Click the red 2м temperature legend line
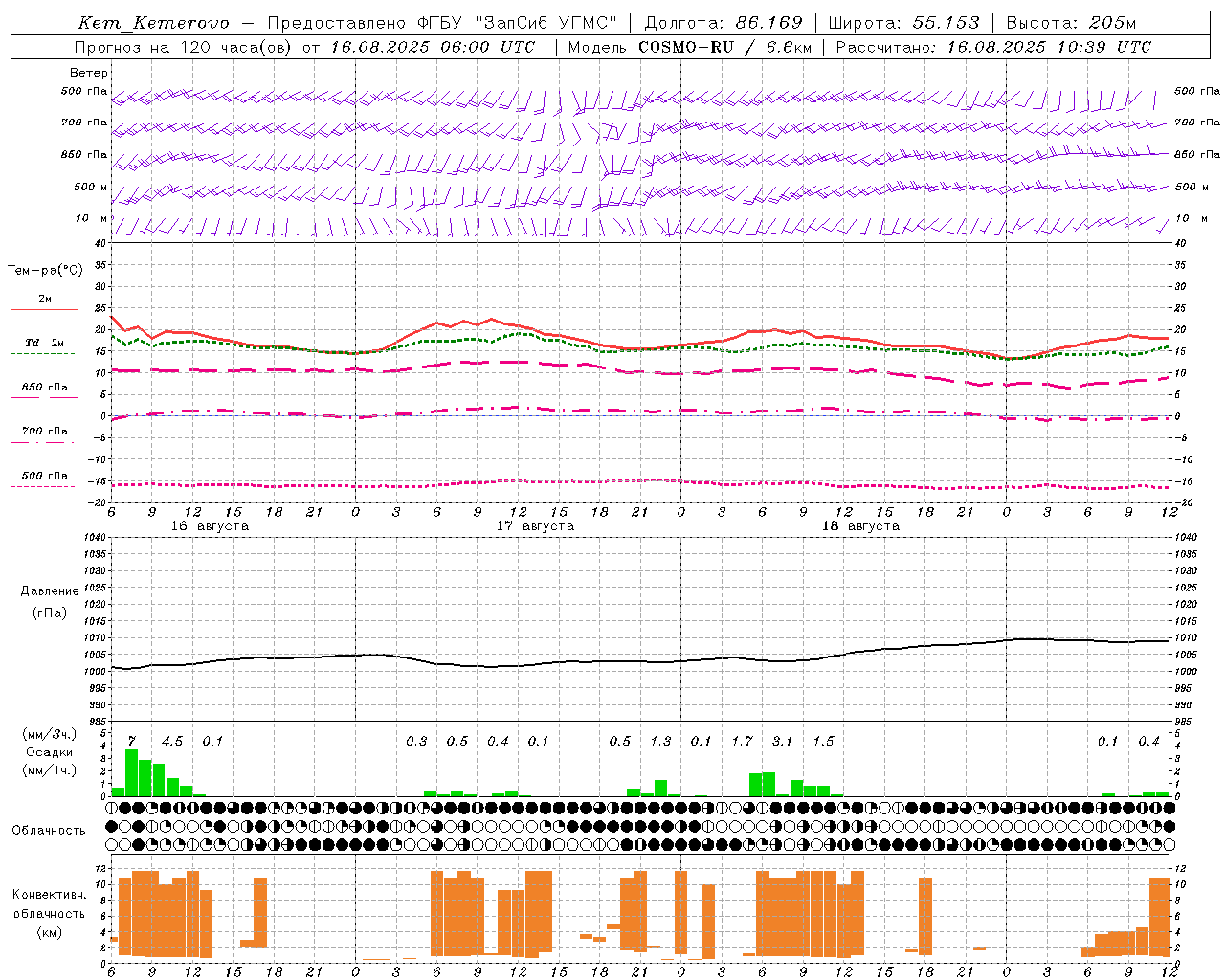 pos(44,309)
